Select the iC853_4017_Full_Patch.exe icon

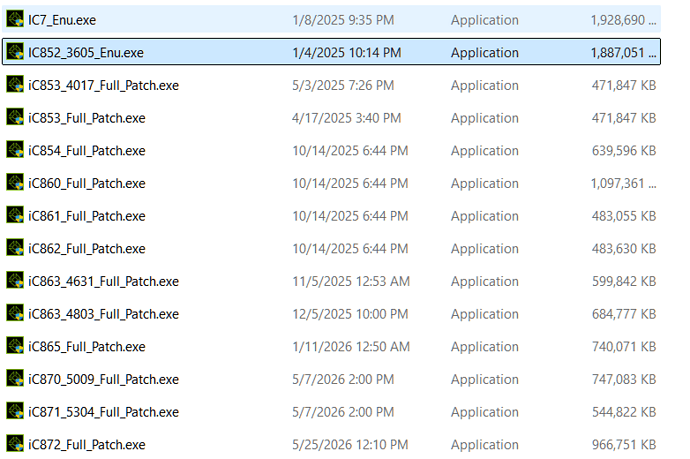(x=15, y=84)
